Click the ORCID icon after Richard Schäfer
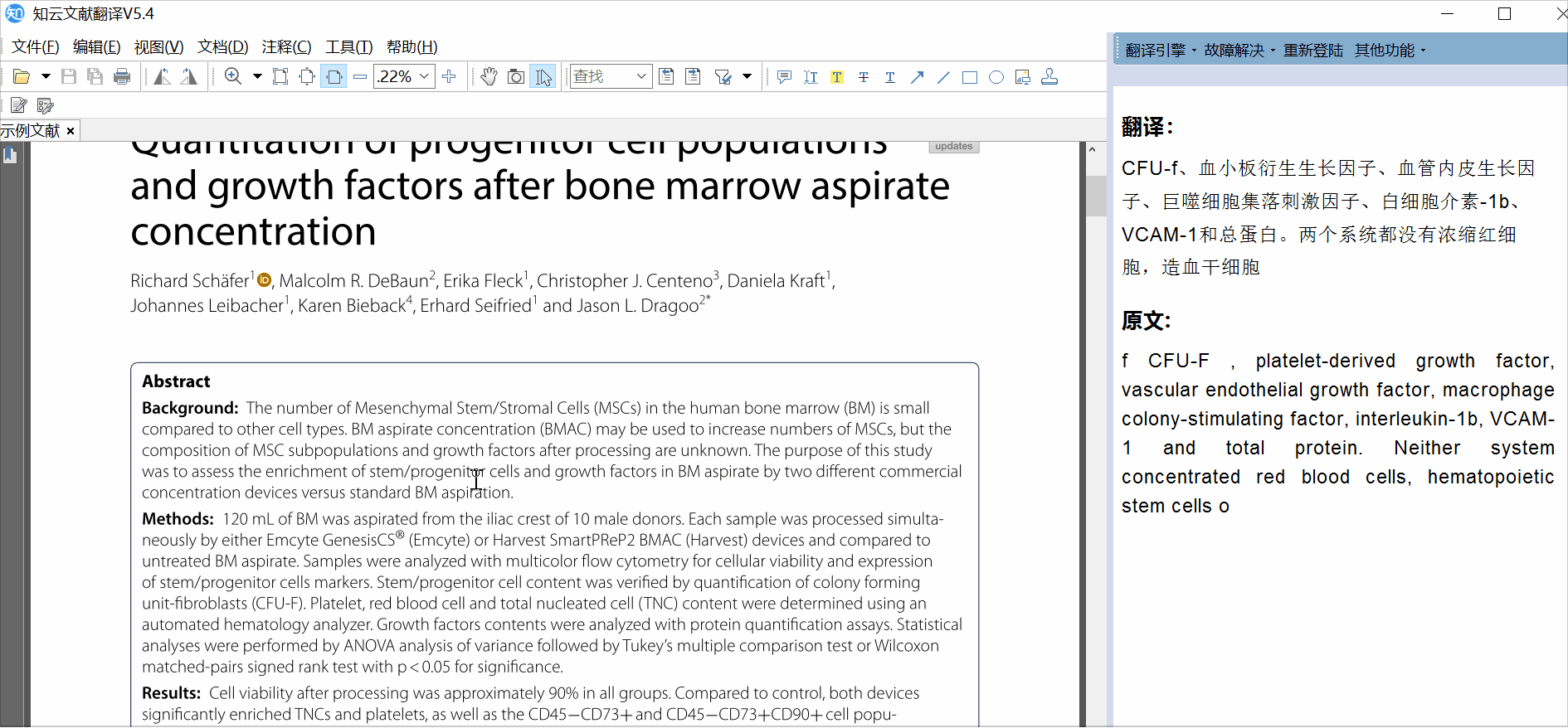1568x728 pixels. click(x=264, y=279)
